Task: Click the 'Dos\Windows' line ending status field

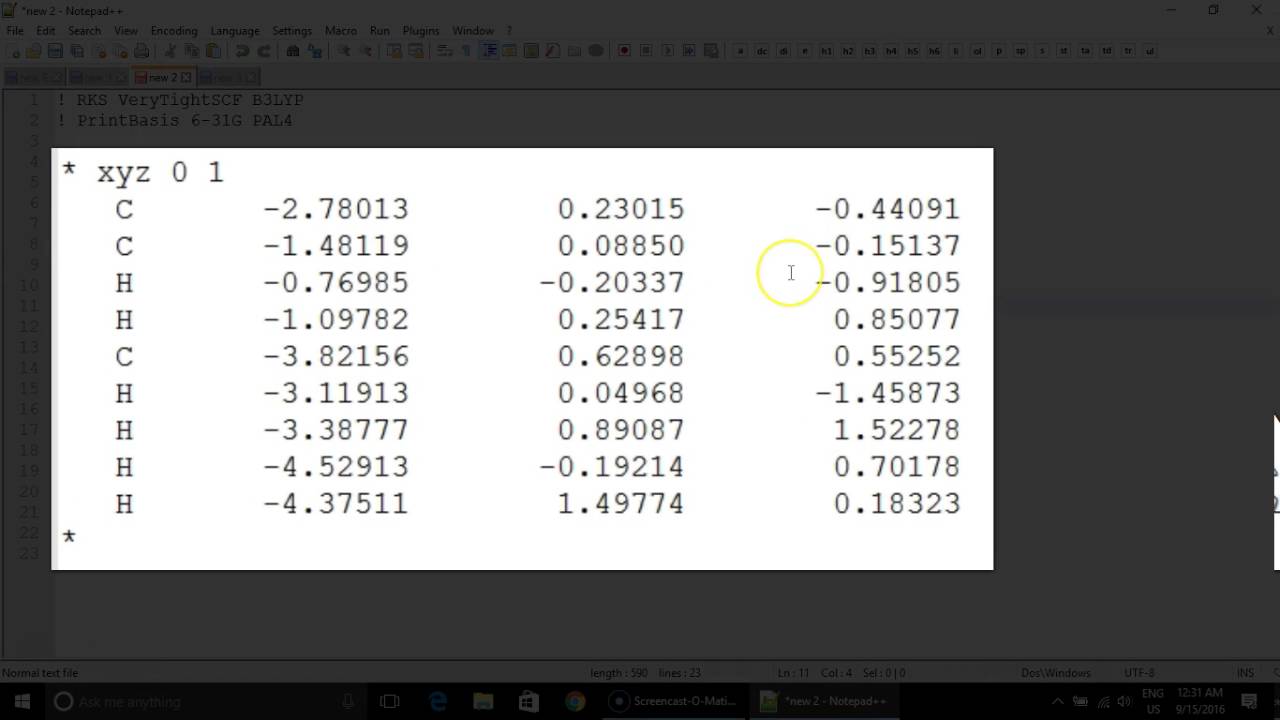Action: (x=1056, y=673)
